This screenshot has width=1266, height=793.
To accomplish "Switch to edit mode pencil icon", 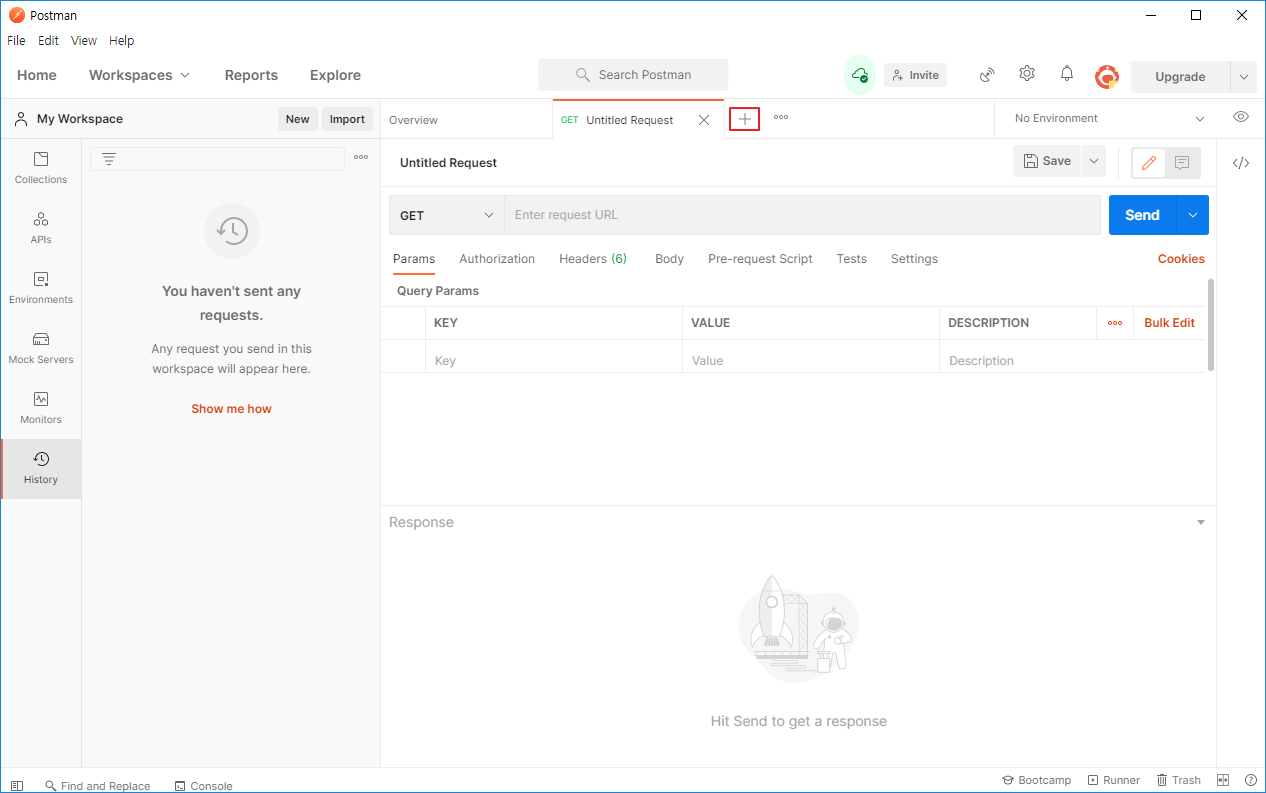I will point(1149,162).
